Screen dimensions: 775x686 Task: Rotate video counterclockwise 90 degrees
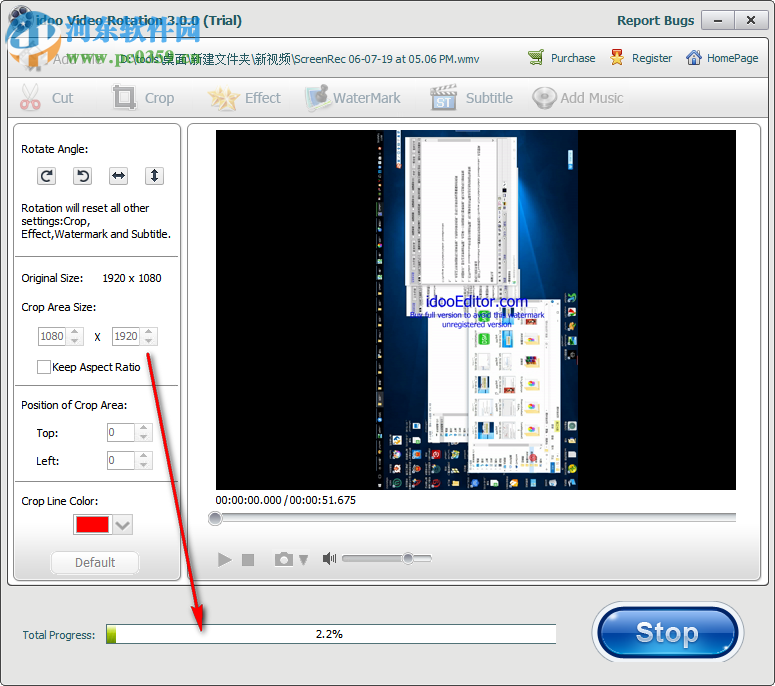pyautogui.click(x=83, y=176)
